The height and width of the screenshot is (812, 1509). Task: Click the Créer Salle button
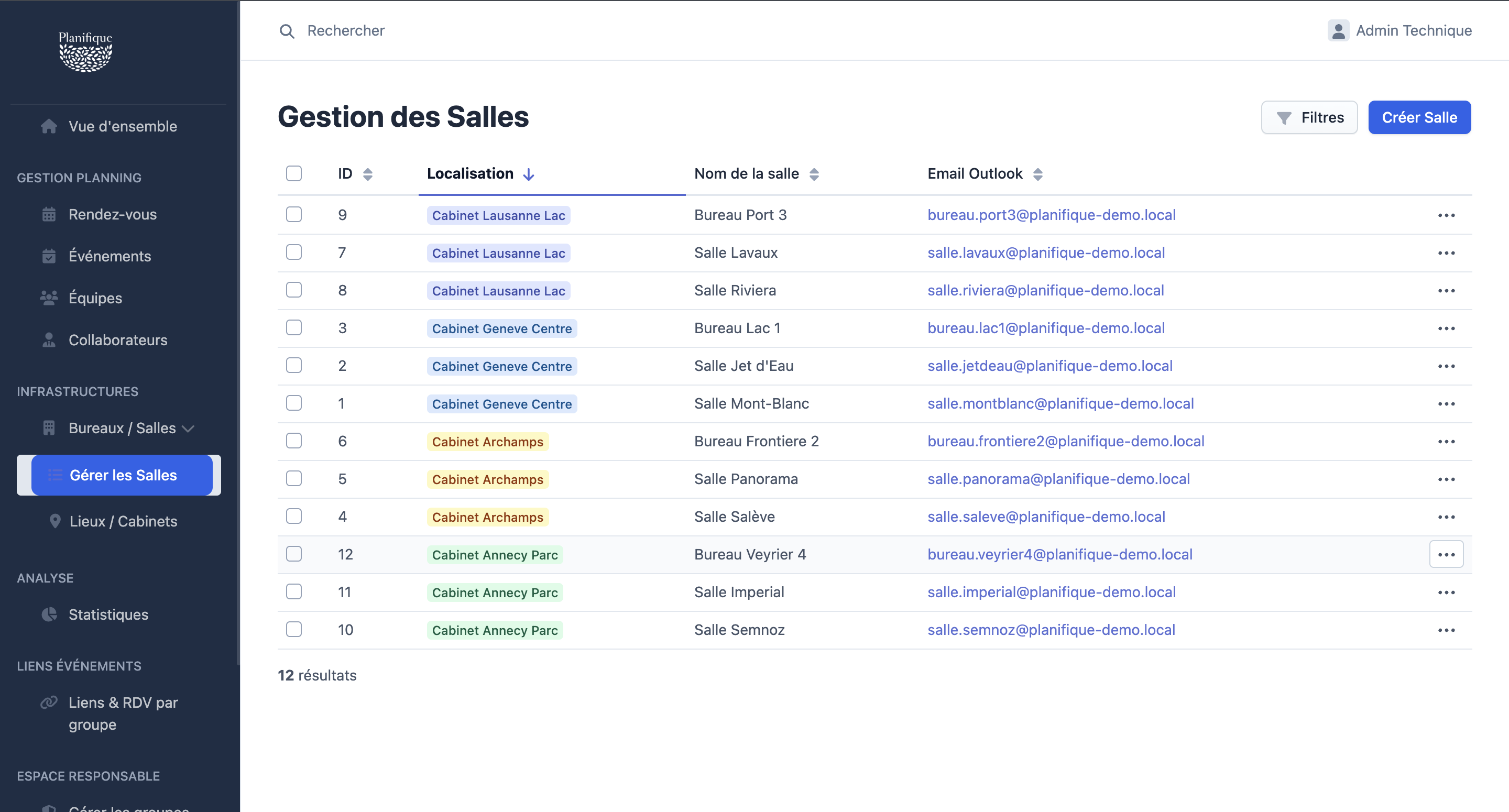(1419, 117)
